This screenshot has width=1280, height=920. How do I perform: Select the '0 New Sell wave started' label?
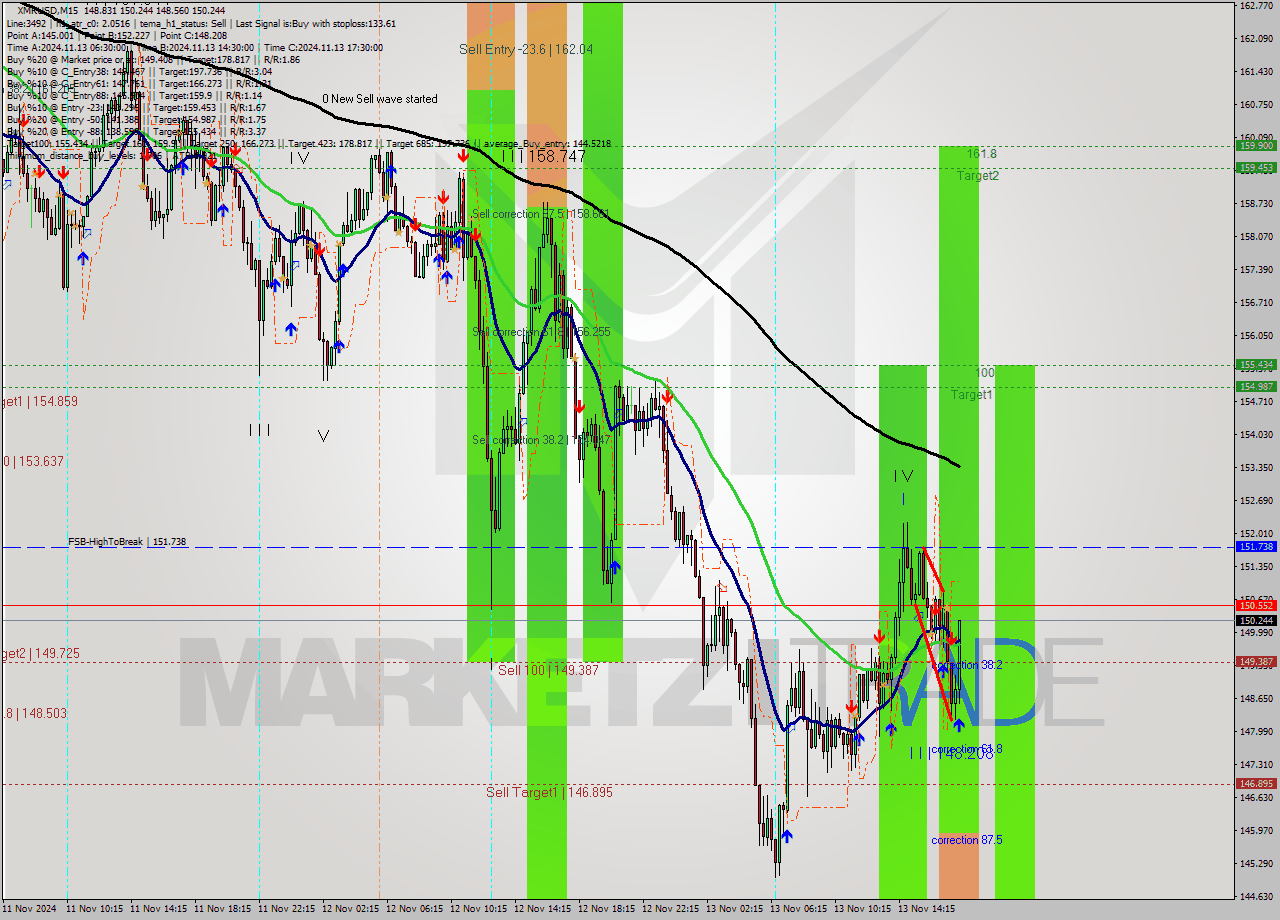(x=380, y=99)
